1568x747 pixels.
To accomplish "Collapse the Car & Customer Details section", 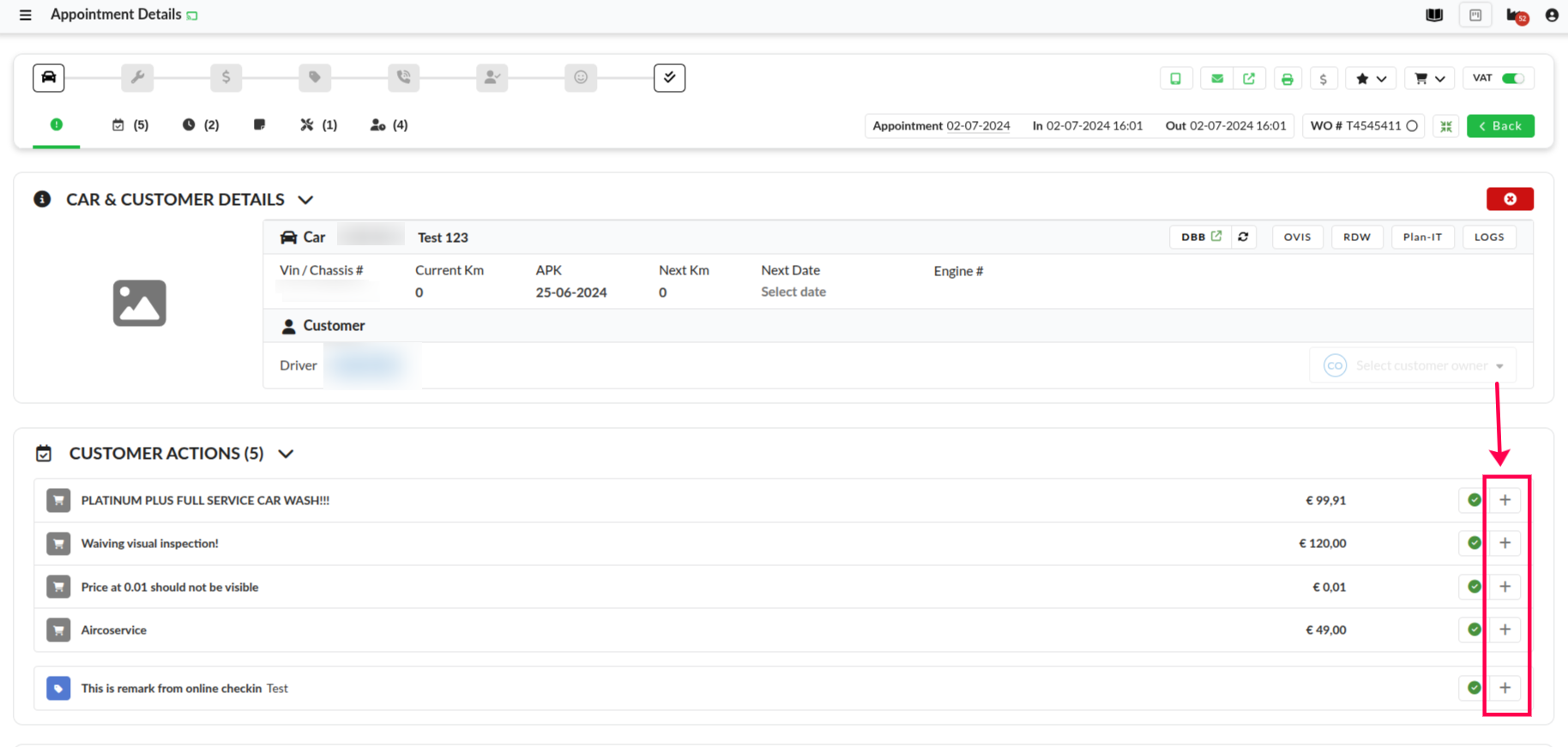I will (305, 200).
